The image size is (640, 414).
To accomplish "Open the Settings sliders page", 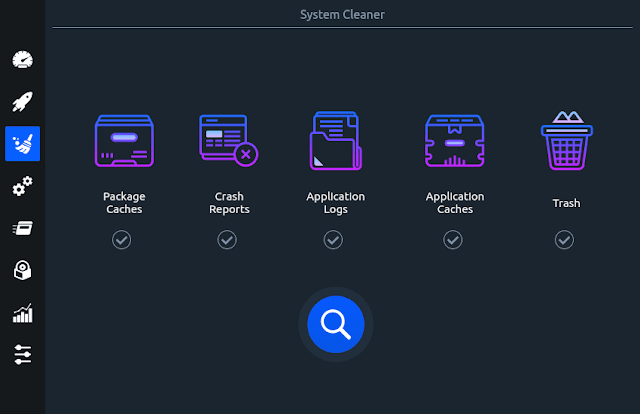I will (22, 354).
